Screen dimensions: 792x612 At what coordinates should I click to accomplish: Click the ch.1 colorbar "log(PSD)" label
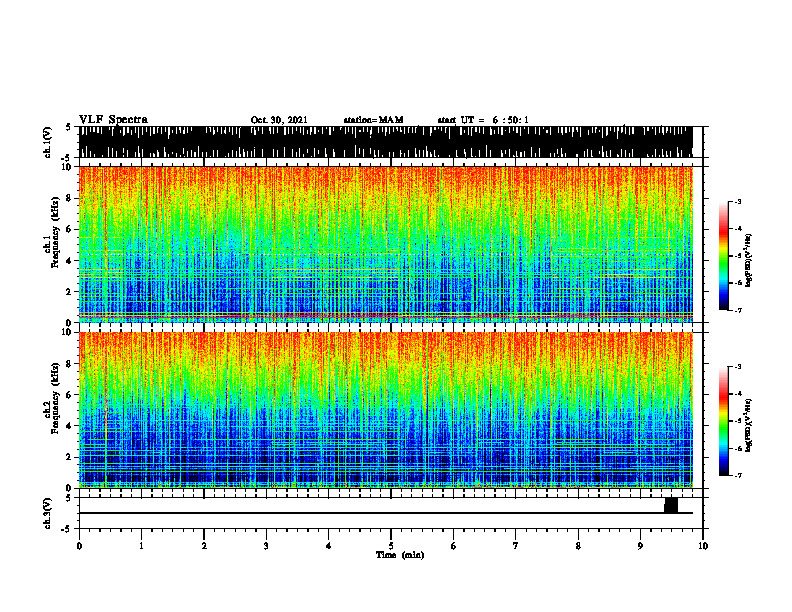tap(749, 261)
